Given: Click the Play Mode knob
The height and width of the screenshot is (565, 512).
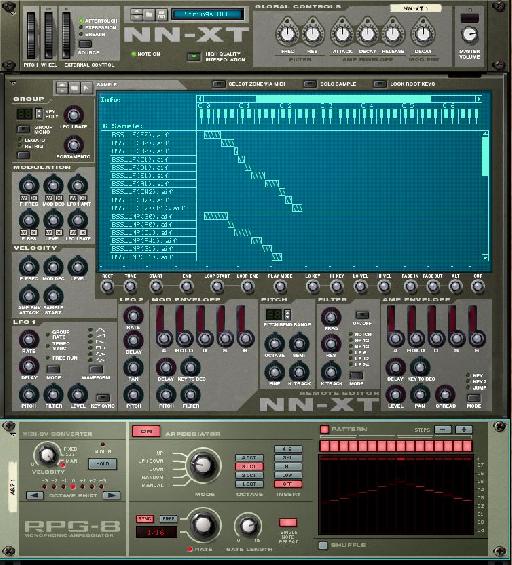Looking at the screenshot, I should 280,286.
